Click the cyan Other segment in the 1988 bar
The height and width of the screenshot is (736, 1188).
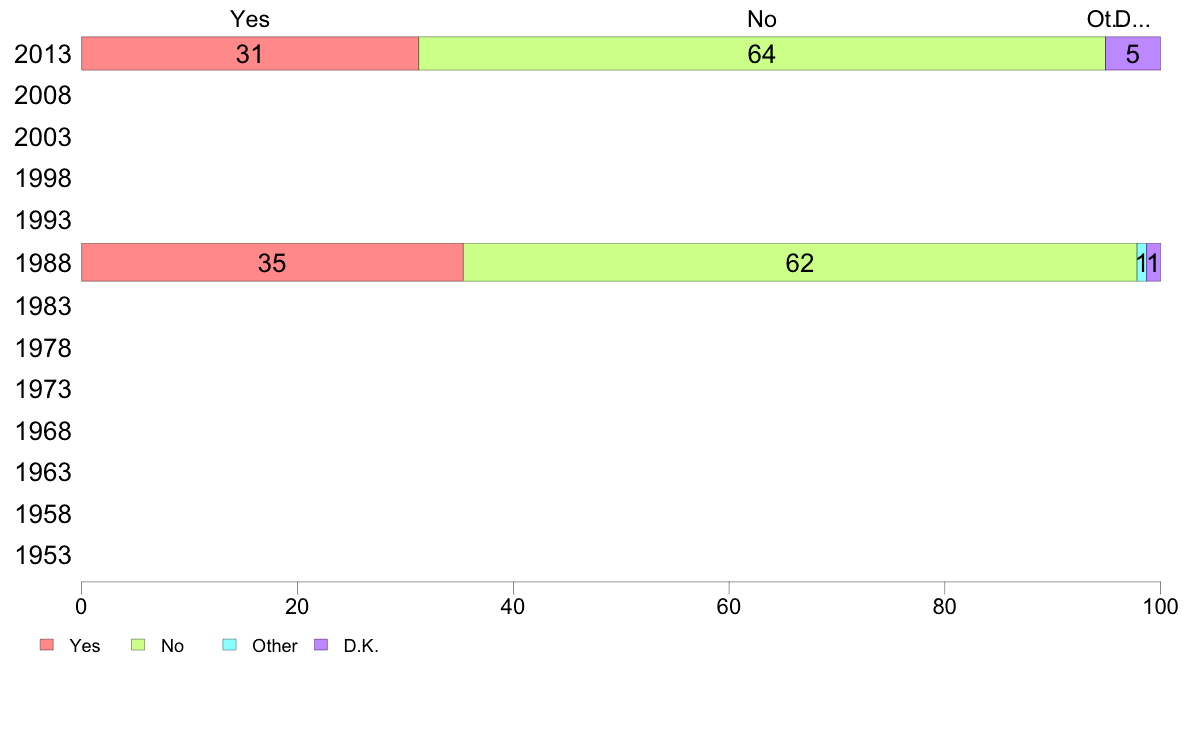click(1141, 263)
